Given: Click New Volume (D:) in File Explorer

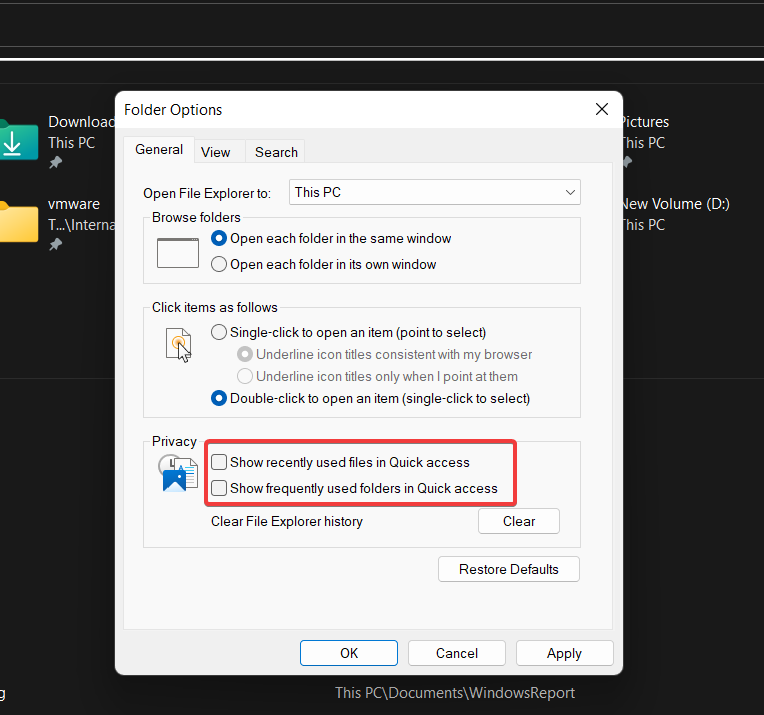Looking at the screenshot, I should click(x=676, y=204).
